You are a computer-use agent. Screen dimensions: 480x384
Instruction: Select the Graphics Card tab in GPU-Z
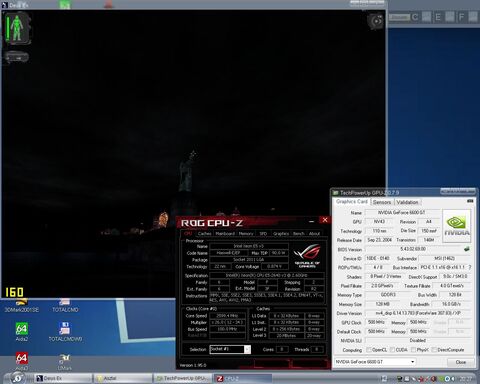tap(352, 202)
